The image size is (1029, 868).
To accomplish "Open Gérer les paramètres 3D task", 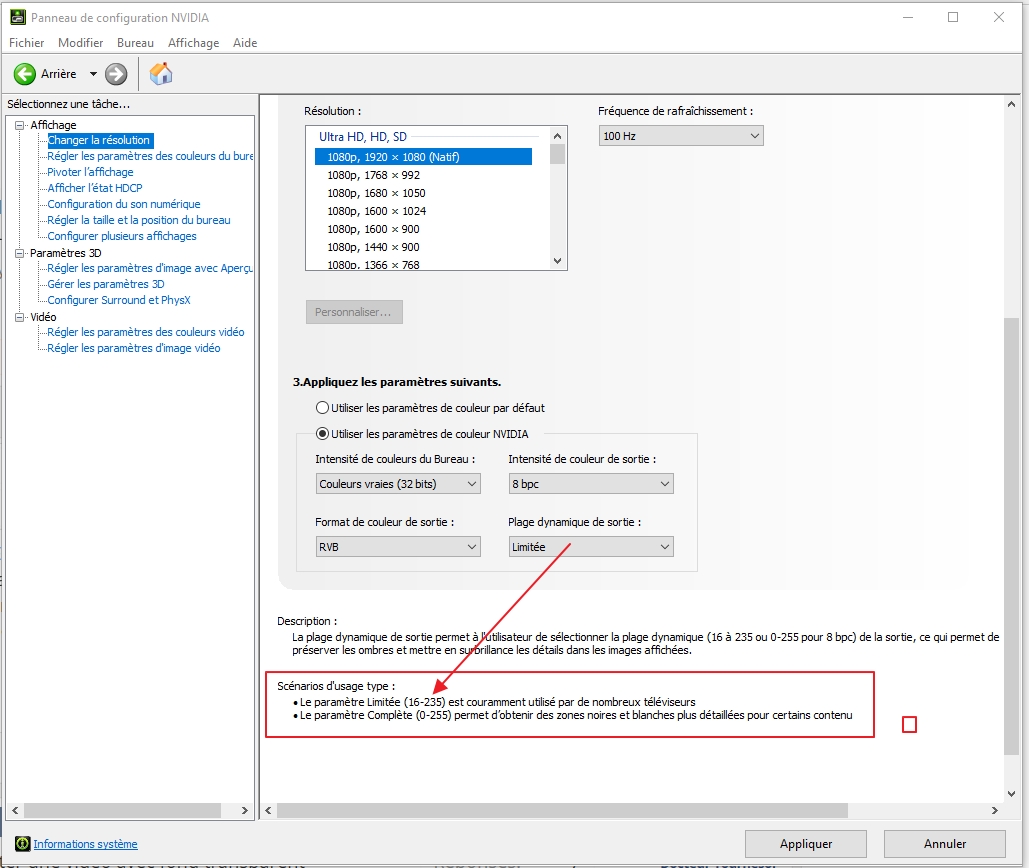I will (106, 284).
